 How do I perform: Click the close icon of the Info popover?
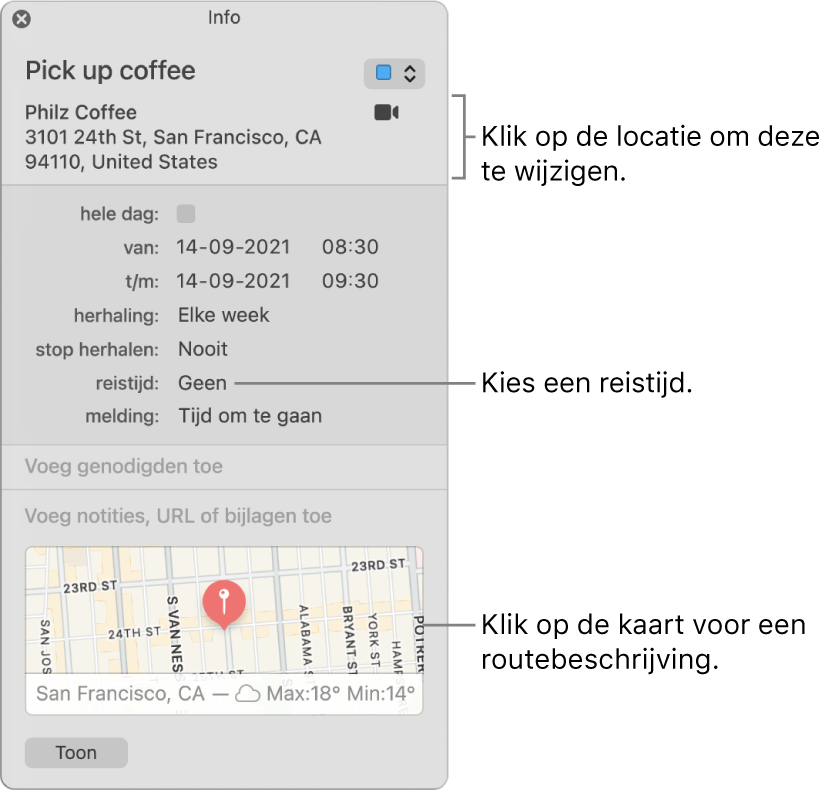tap(21, 20)
